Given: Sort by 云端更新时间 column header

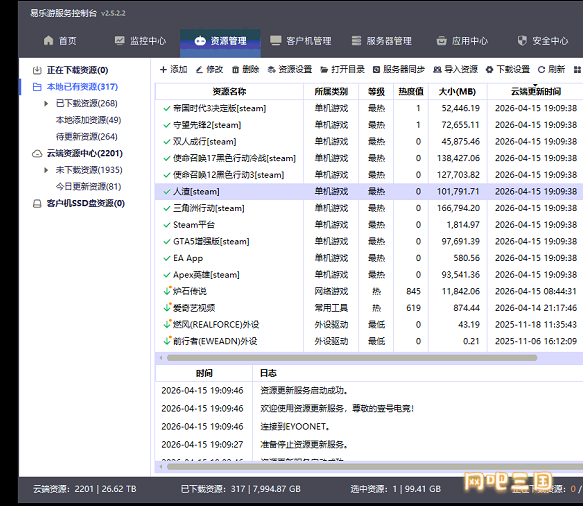Looking at the screenshot, I should tap(536, 91).
